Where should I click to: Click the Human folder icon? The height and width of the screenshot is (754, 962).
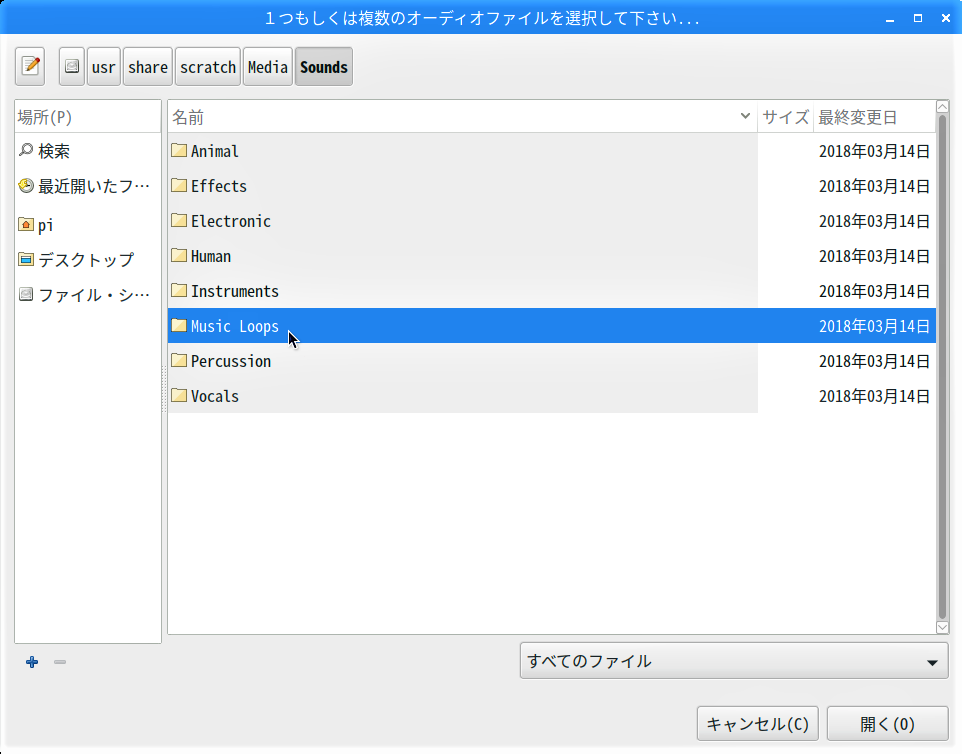[x=179, y=255]
